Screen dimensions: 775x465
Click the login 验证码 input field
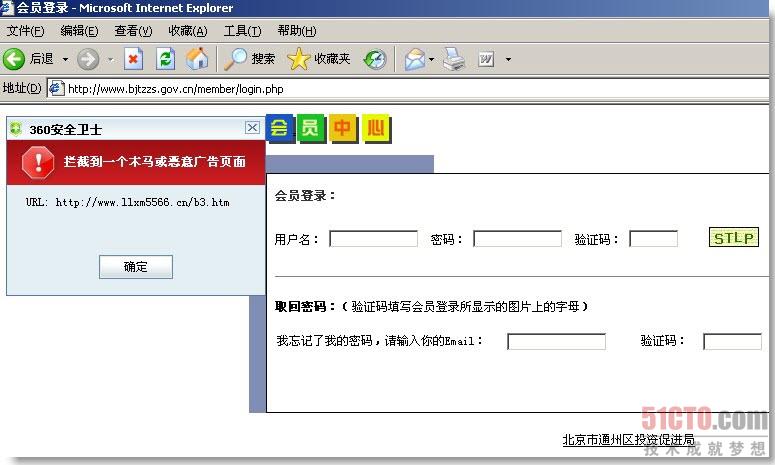[x=653, y=239]
